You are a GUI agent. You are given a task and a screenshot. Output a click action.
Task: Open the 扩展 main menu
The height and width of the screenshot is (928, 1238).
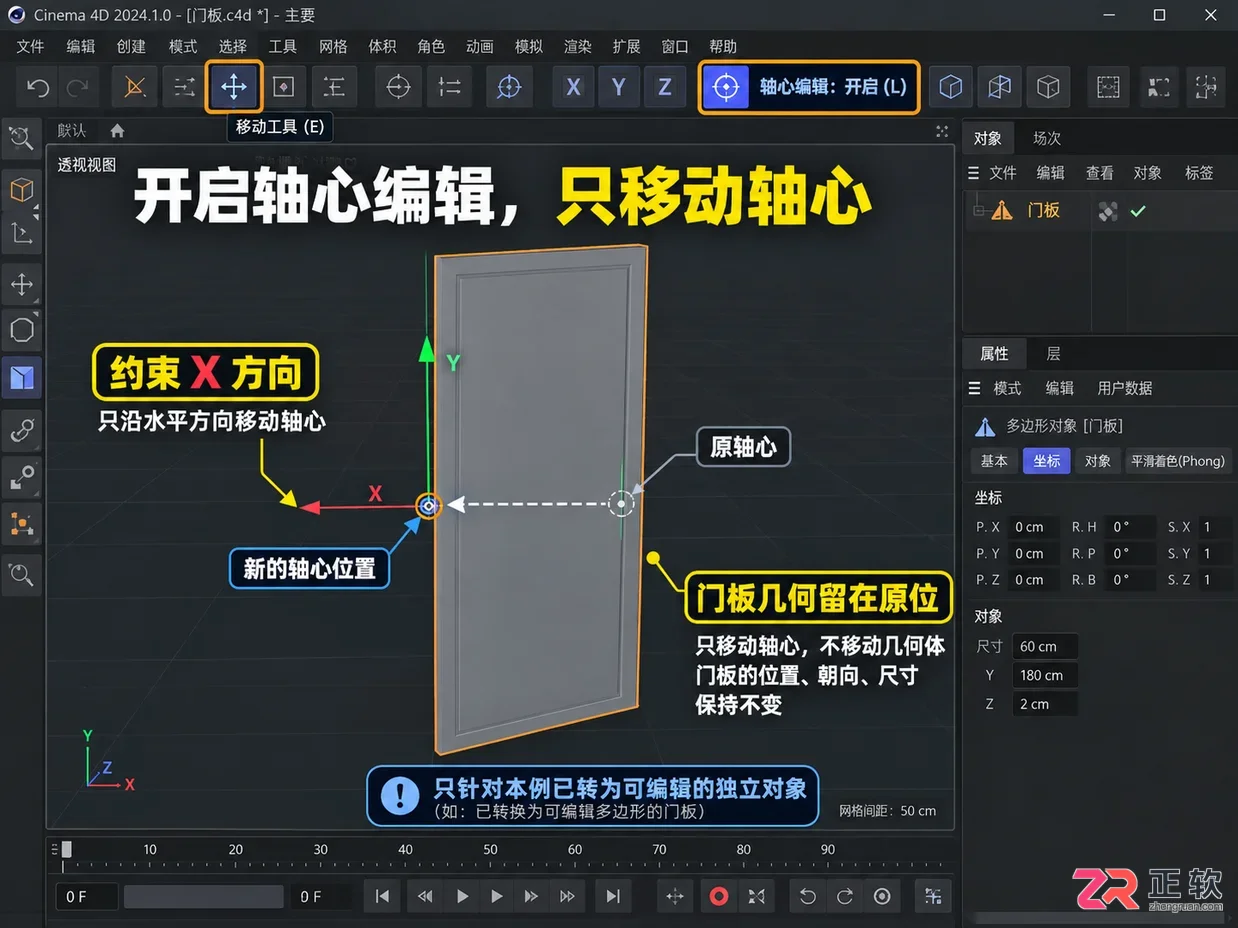(x=626, y=46)
